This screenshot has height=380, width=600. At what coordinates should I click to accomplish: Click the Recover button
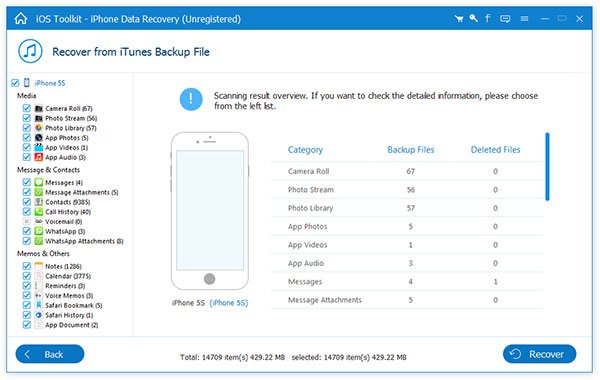(539, 354)
